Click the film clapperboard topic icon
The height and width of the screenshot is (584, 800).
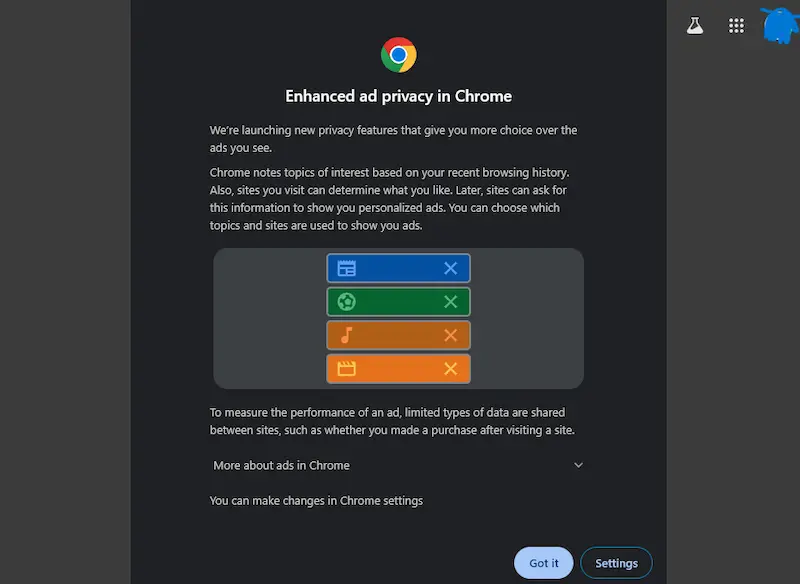click(x=347, y=368)
